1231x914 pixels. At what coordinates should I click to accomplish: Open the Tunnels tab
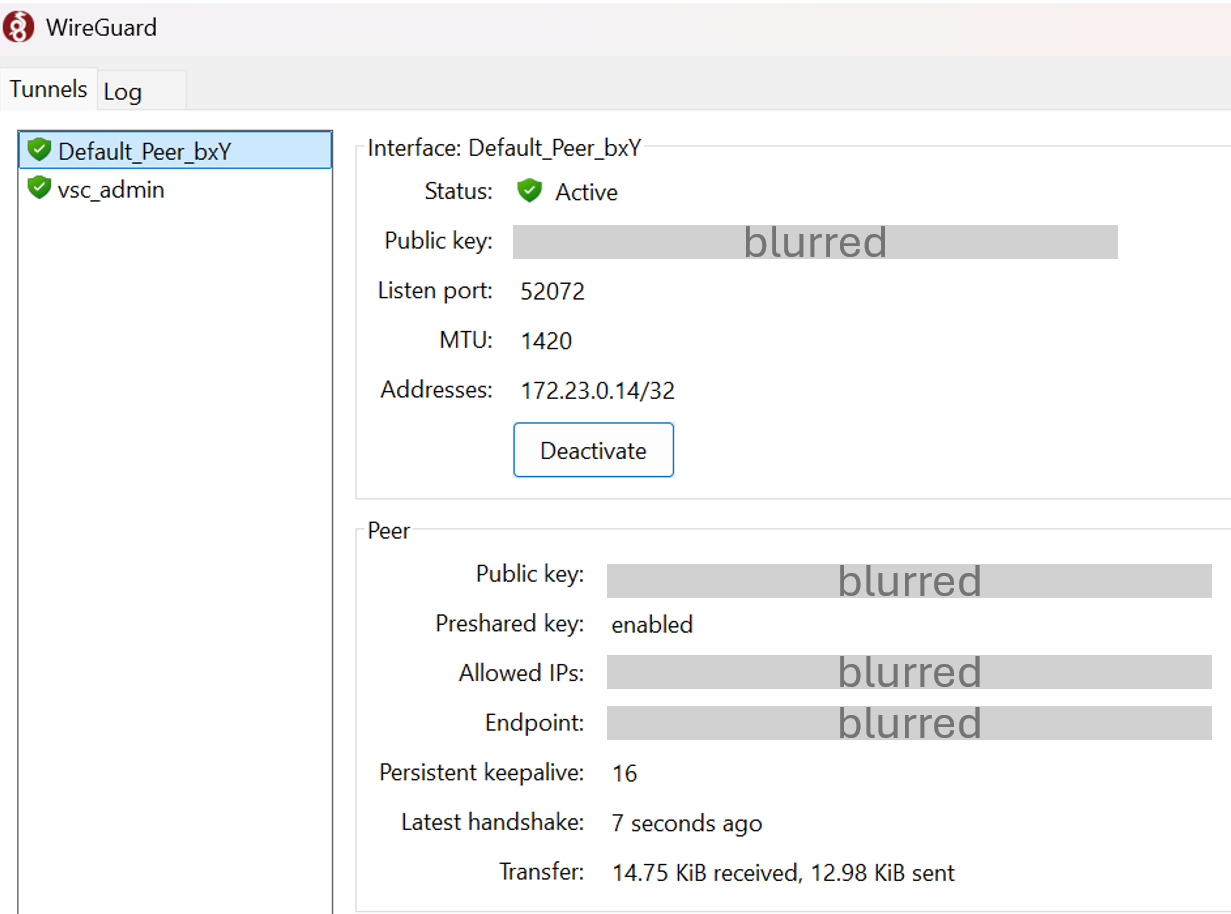pyautogui.click(x=49, y=89)
